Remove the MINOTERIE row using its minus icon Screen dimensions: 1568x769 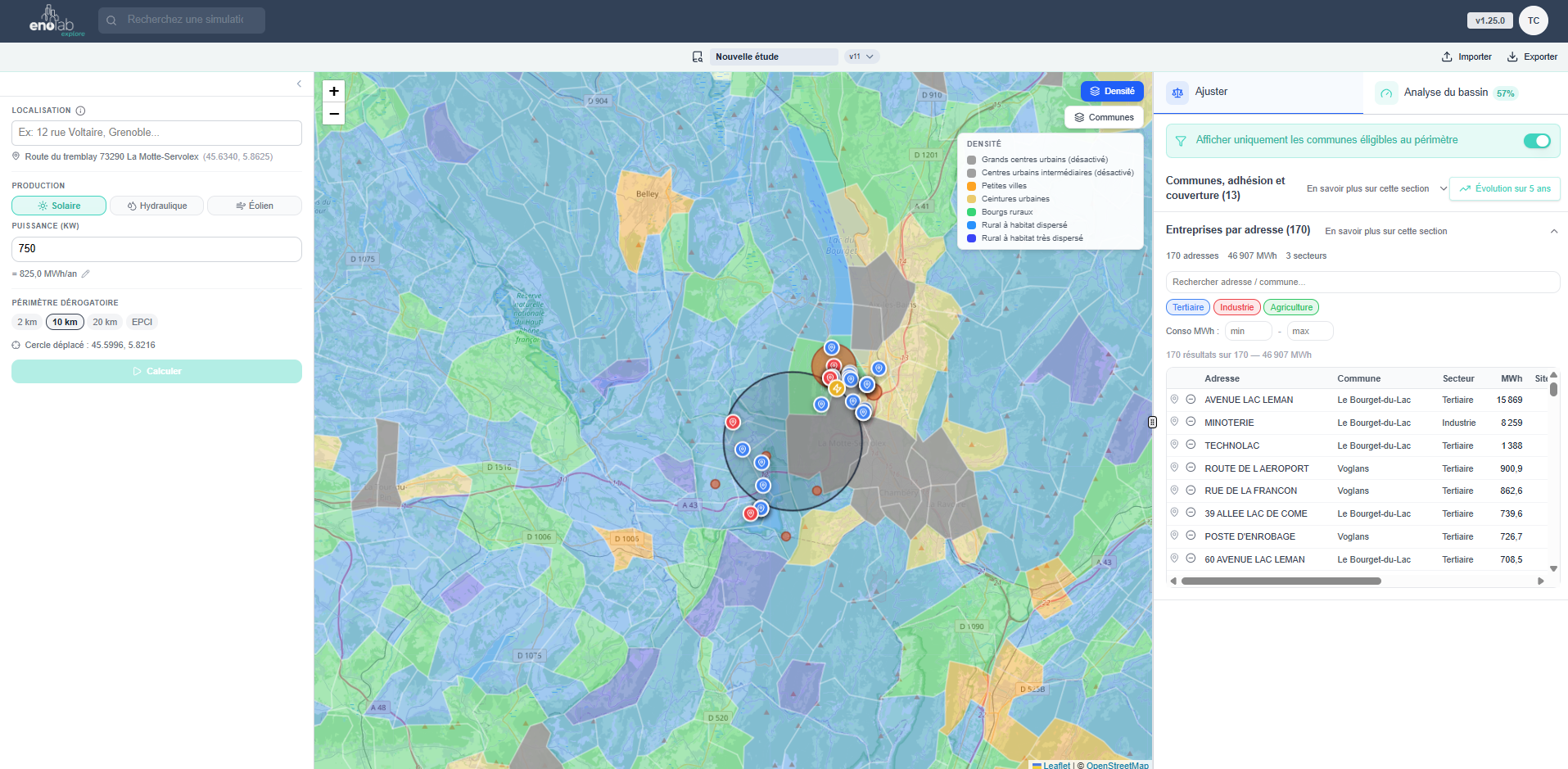(x=1191, y=422)
